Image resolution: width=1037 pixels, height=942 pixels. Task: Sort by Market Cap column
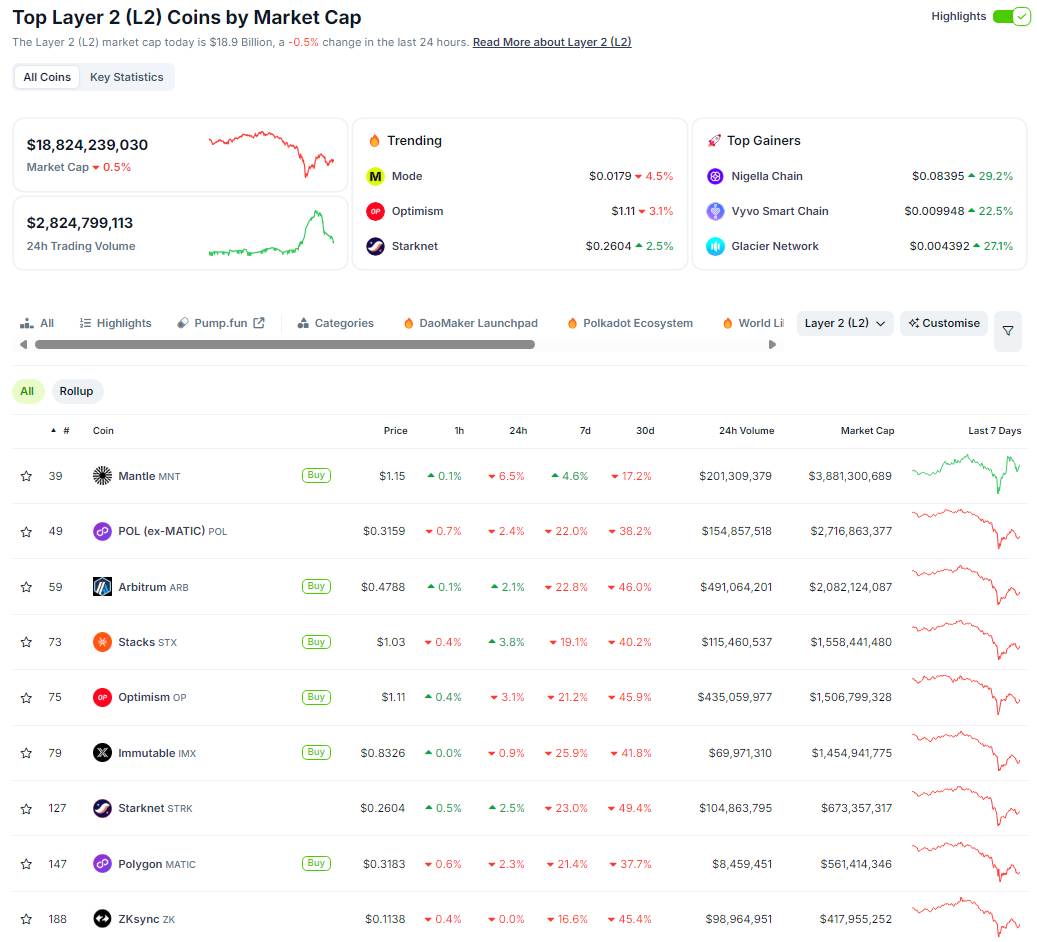(867, 431)
